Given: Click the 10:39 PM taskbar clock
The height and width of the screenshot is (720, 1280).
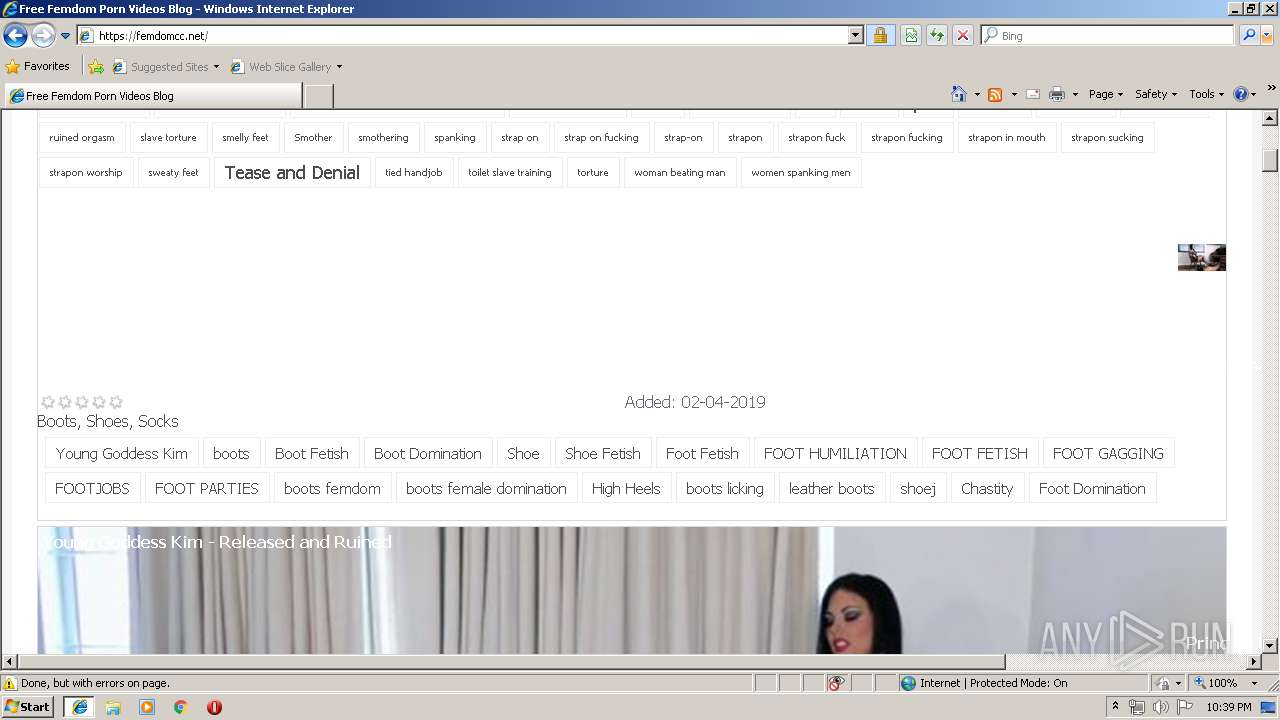Looking at the screenshot, I should pos(1229,707).
